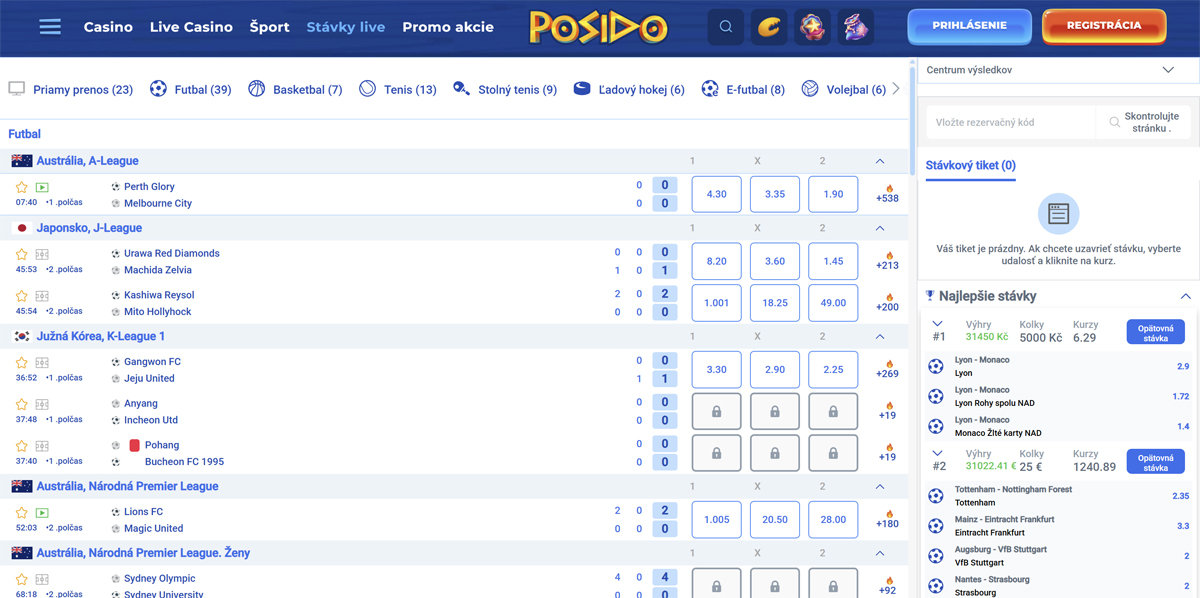This screenshot has width=1200, height=598.
Task: Bet on Jeju United win at 2.25
Action: pyautogui.click(x=833, y=370)
